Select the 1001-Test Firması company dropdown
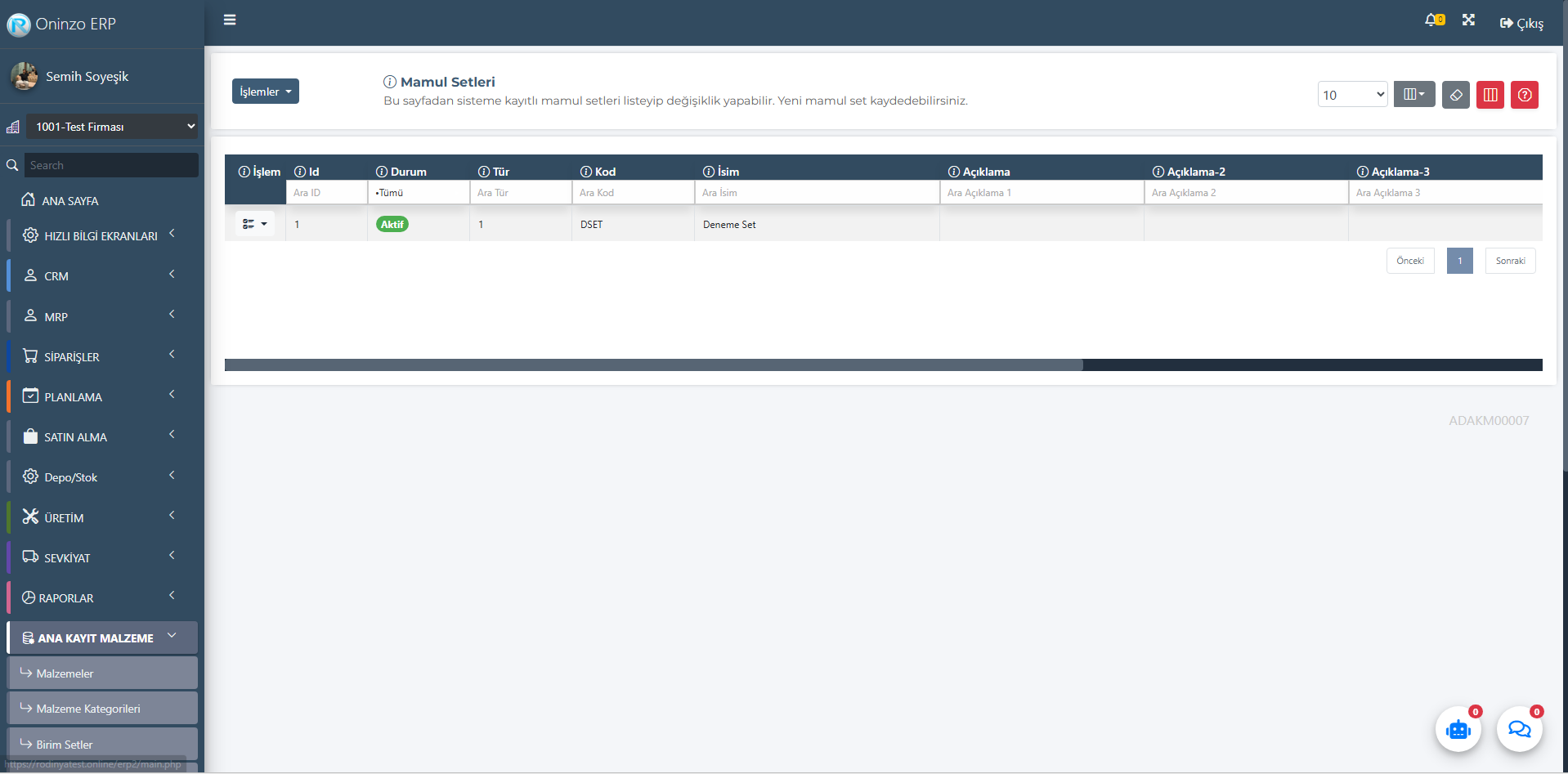This screenshot has height=774, width=1568. 111,127
